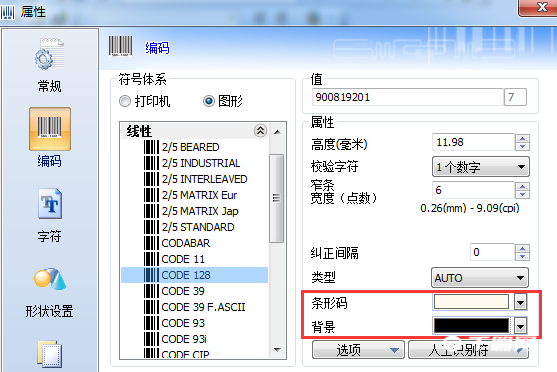Image resolution: width=557 pixels, height=372 pixels.
Task: Open the 类型 AUTO dropdown
Action: (x=480, y=277)
